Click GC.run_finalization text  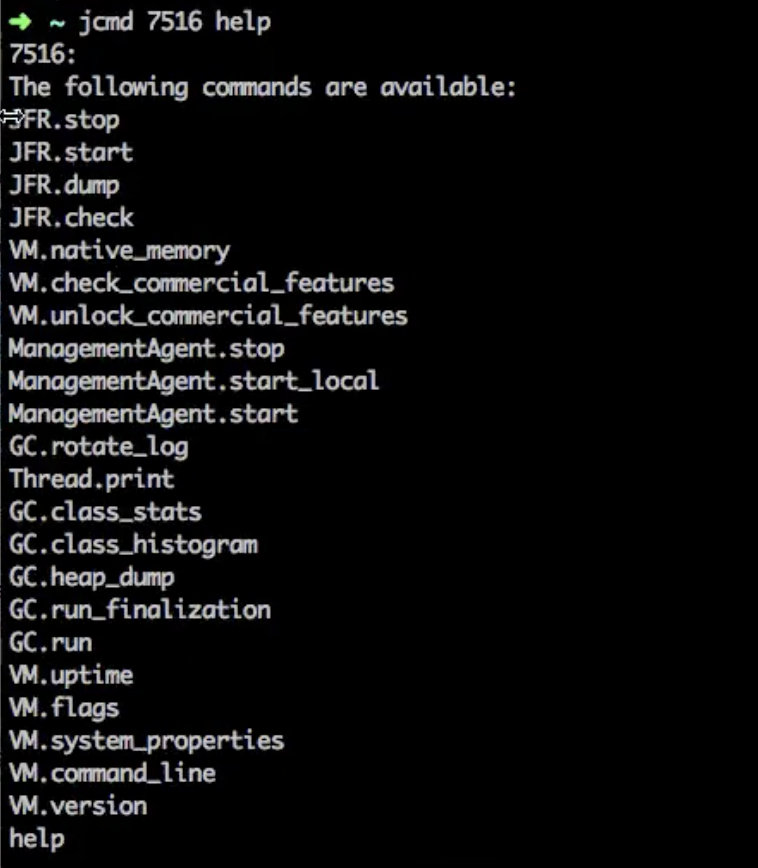(x=140, y=610)
